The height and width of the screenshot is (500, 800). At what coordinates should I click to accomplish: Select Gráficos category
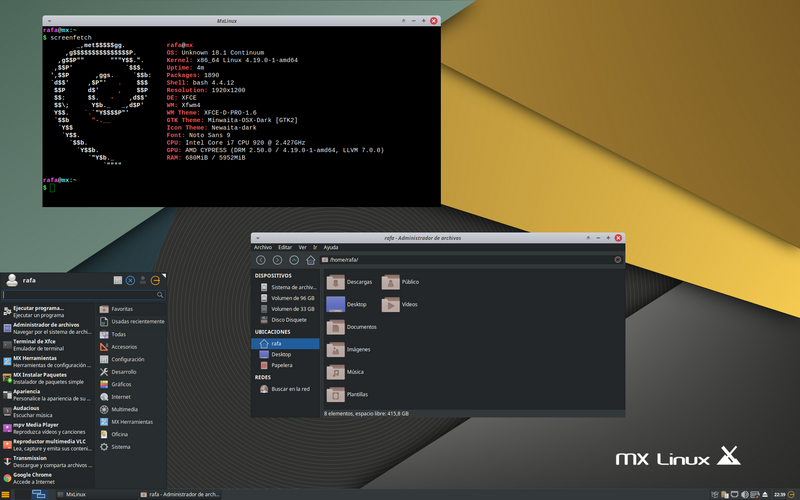point(131,384)
